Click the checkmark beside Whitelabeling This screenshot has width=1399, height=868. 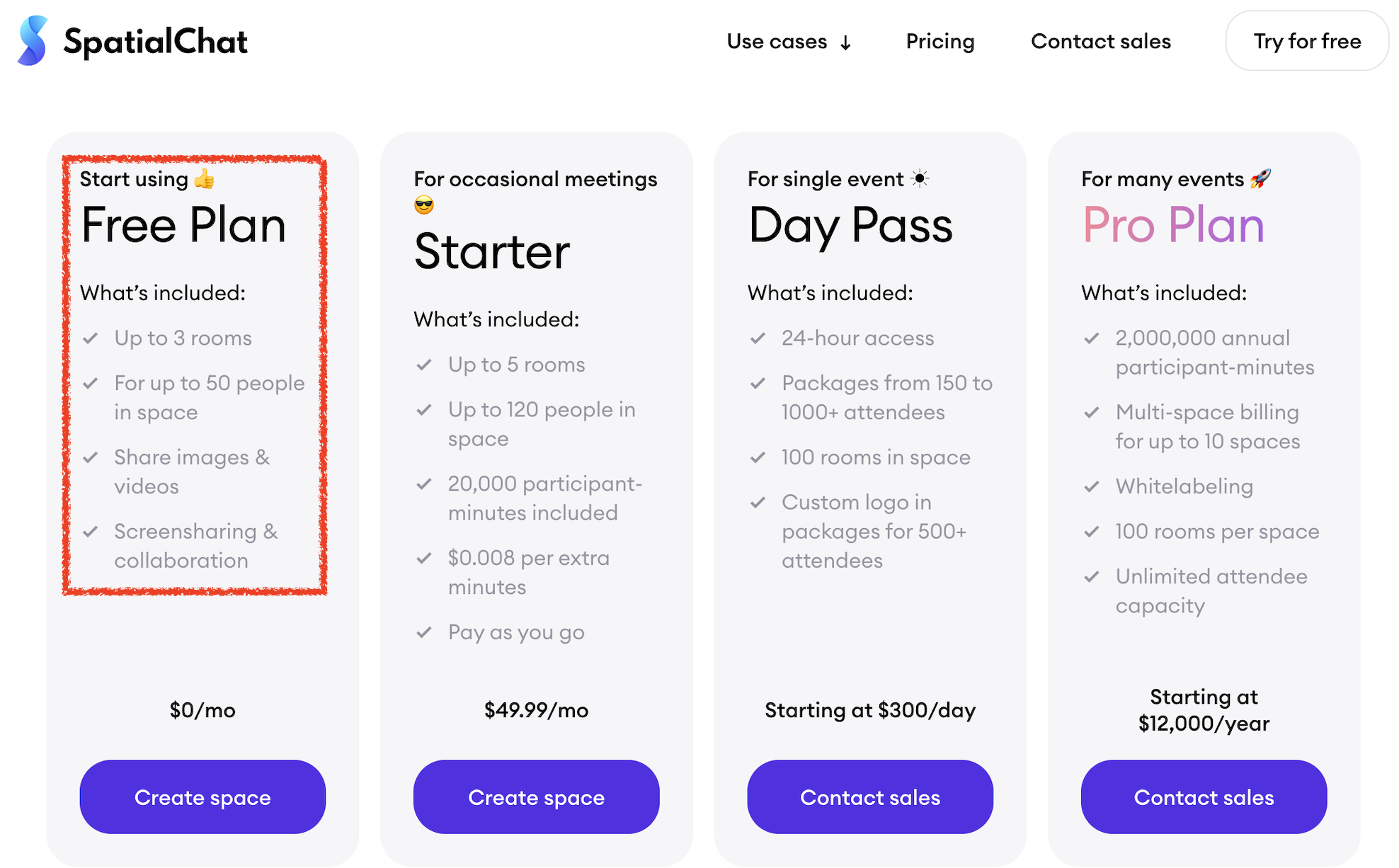tap(1092, 486)
